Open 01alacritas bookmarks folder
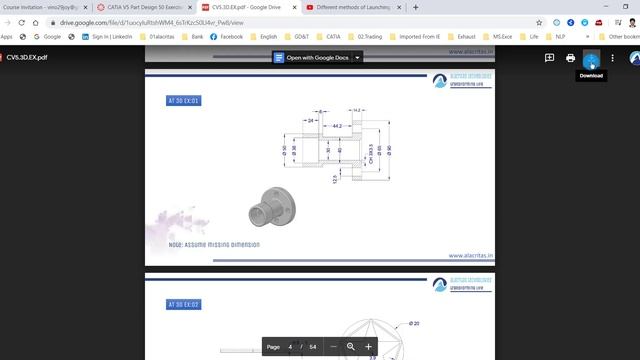Screen dimensions: 640x360 click(x=157, y=37)
